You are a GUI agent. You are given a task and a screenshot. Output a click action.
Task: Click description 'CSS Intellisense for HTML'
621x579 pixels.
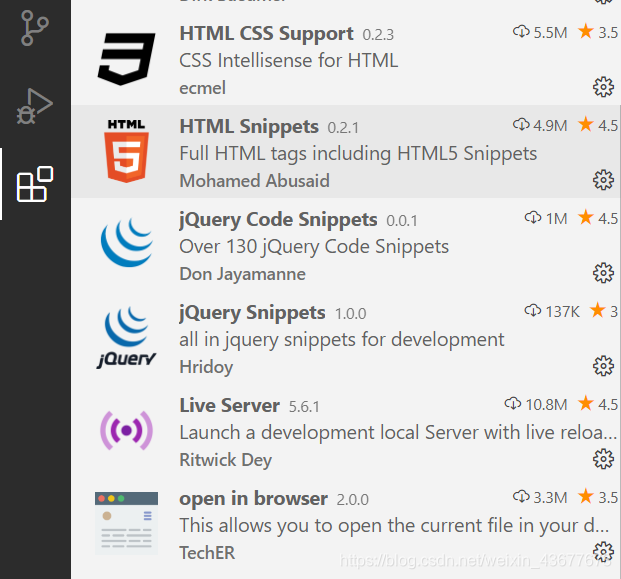coord(289,61)
